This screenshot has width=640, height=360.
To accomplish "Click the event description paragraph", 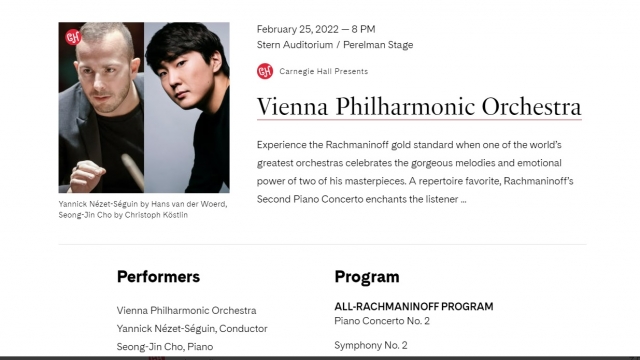I will [415, 172].
